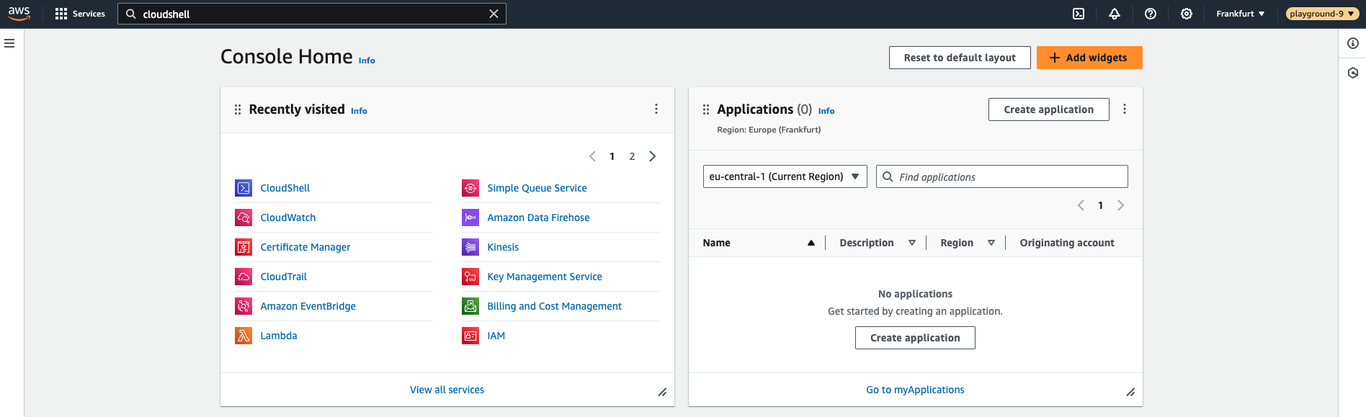
Task: Click the Lambda service icon
Action: point(243,336)
